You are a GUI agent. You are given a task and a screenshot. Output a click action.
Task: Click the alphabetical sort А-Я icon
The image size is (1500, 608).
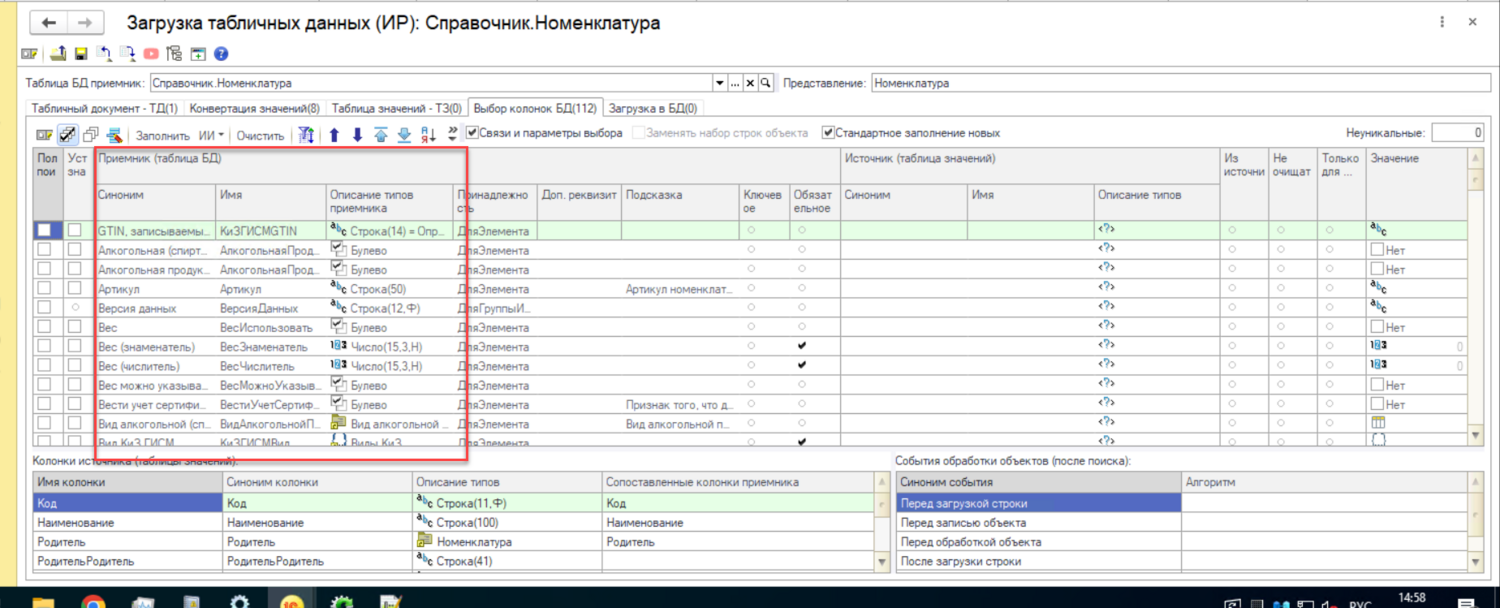pyautogui.click(x=428, y=135)
